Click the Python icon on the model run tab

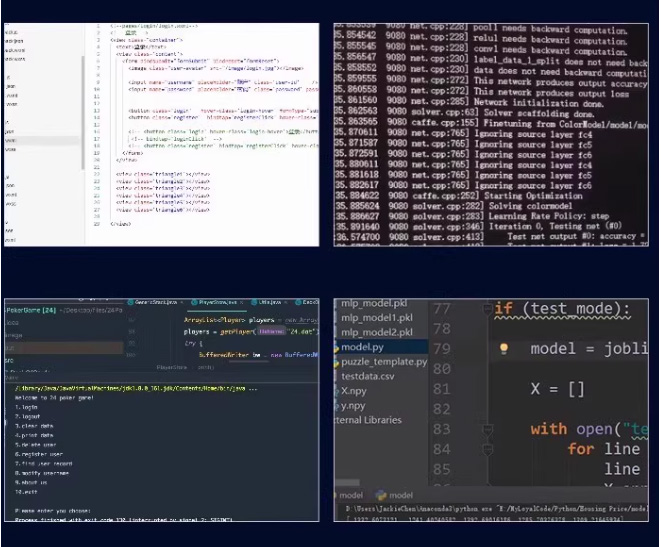(380, 495)
